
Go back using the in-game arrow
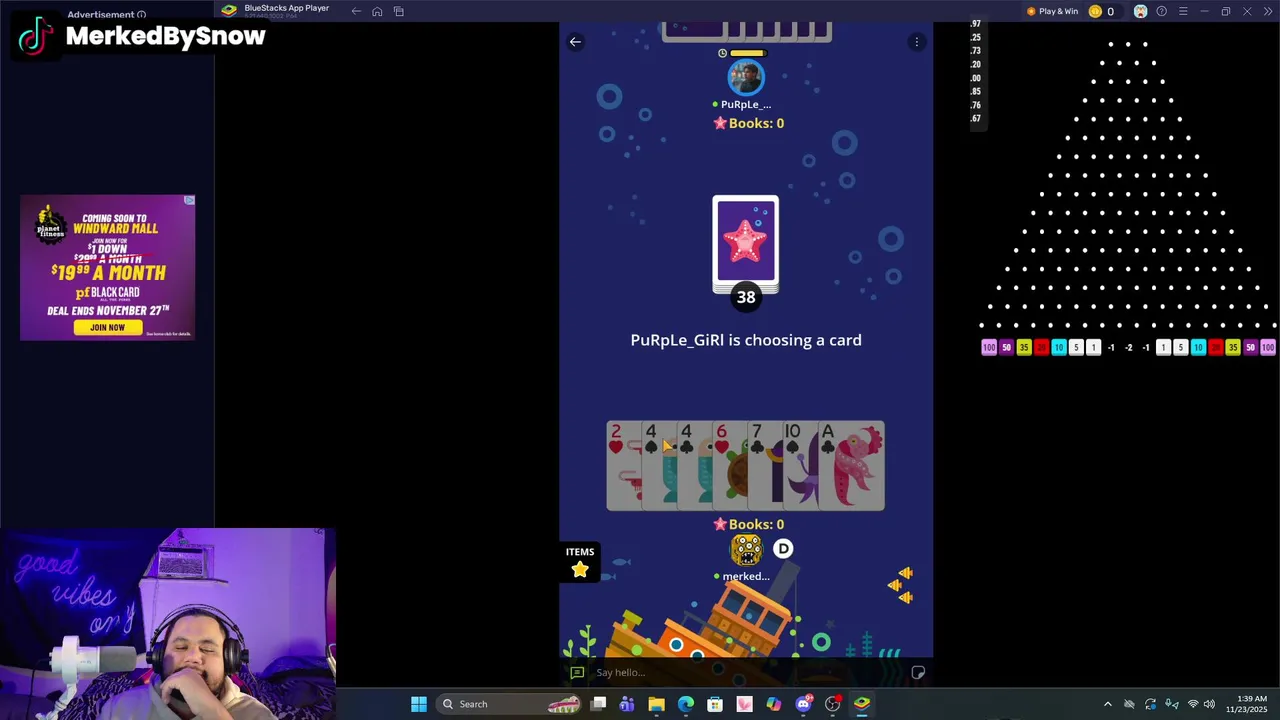[x=575, y=42]
